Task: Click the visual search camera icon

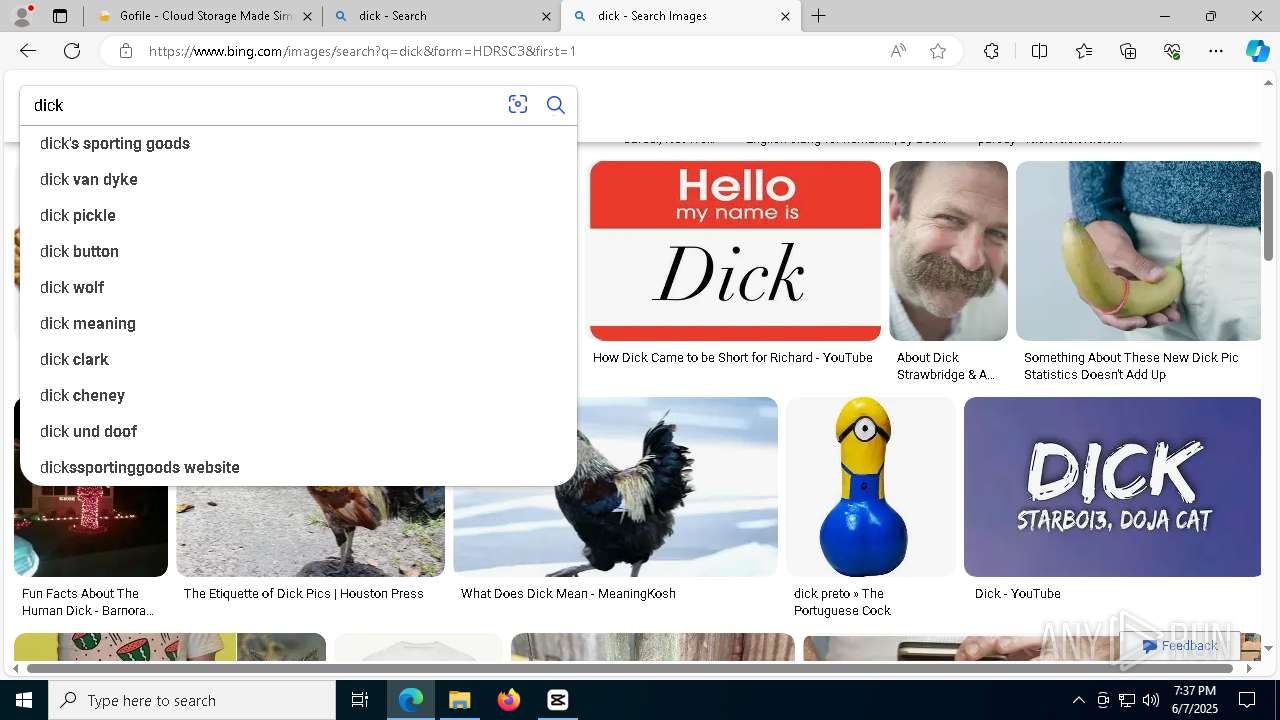Action: [517, 105]
